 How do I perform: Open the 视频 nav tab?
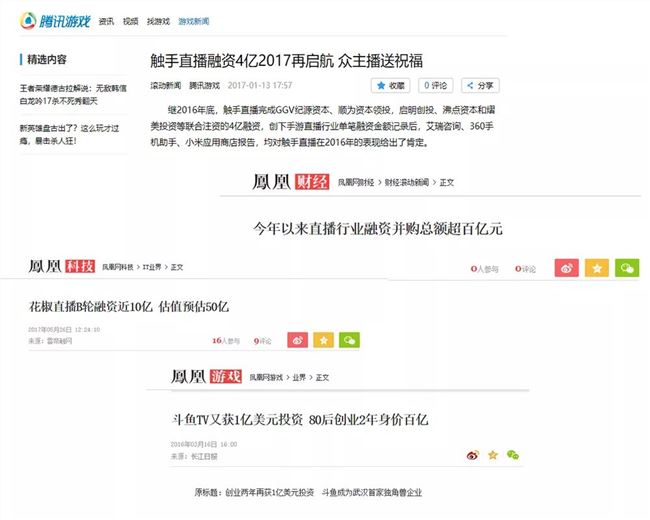pos(131,21)
